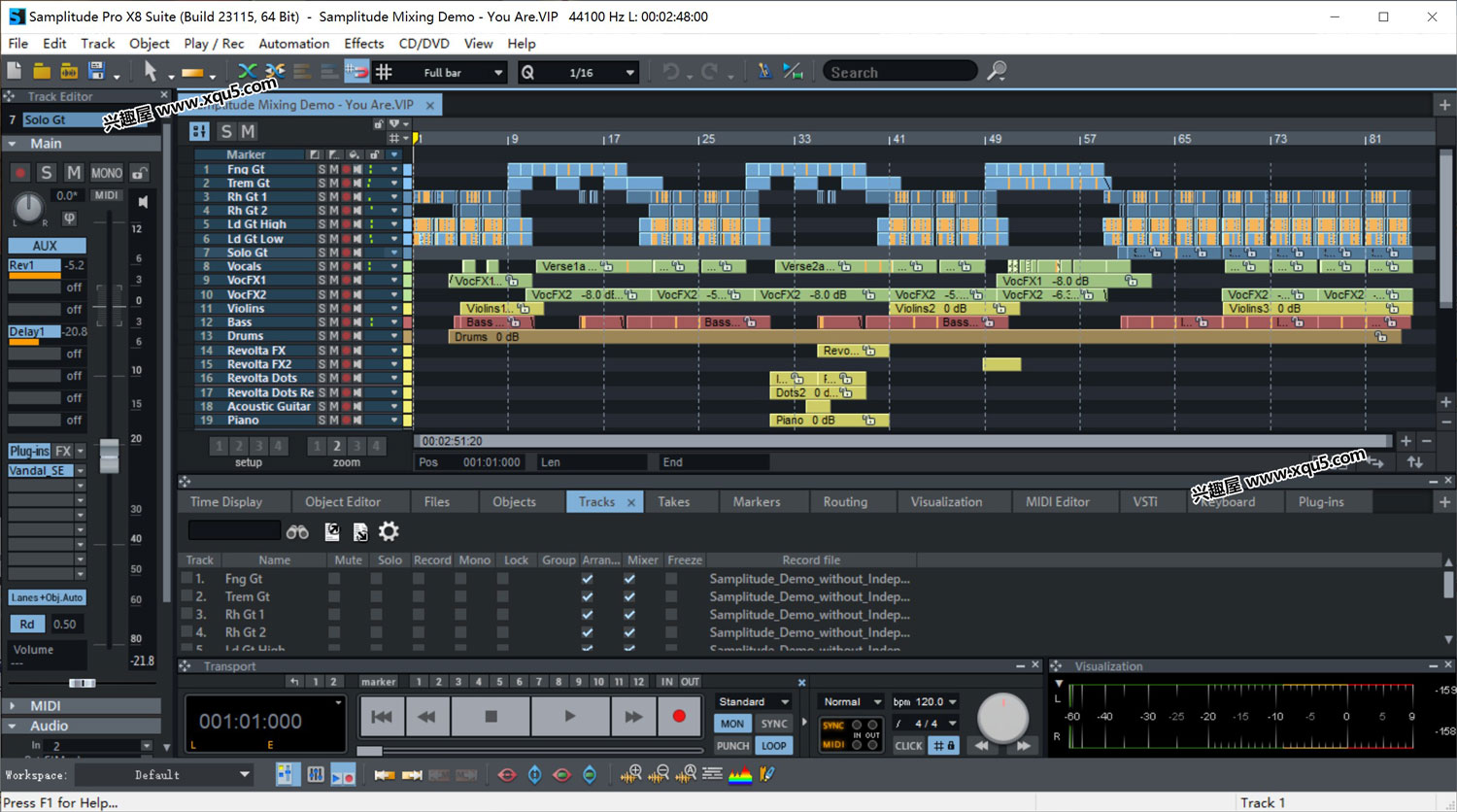Click the Plug-ins button in Track Editor
Screen dimensions: 1457x812
click(29, 451)
